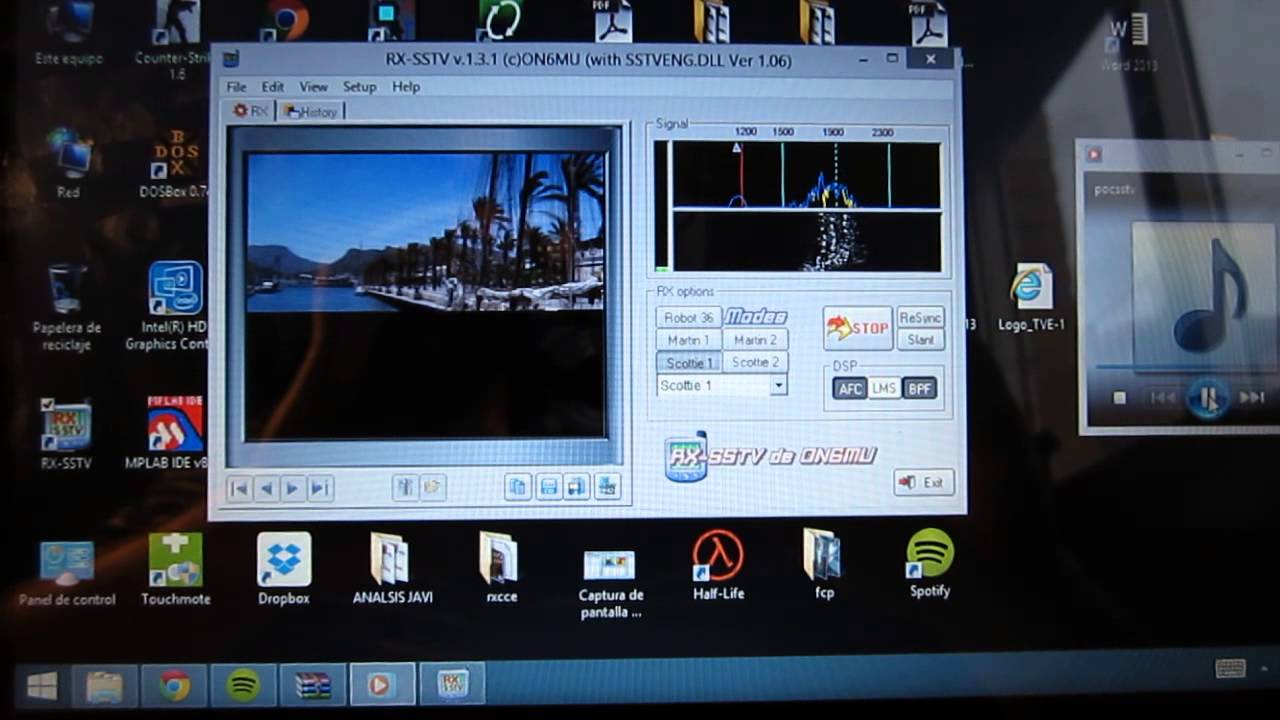Open the View menu

(x=313, y=87)
